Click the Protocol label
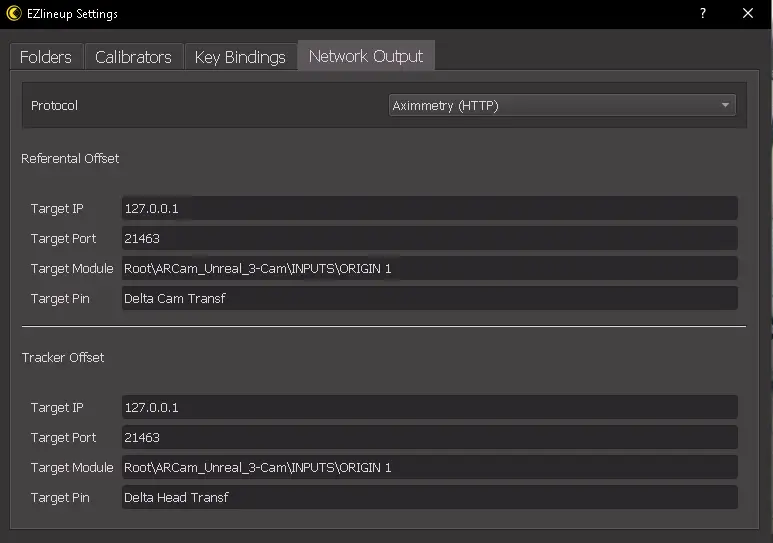Image resolution: width=773 pixels, height=543 pixels. [x=54, y=106]
